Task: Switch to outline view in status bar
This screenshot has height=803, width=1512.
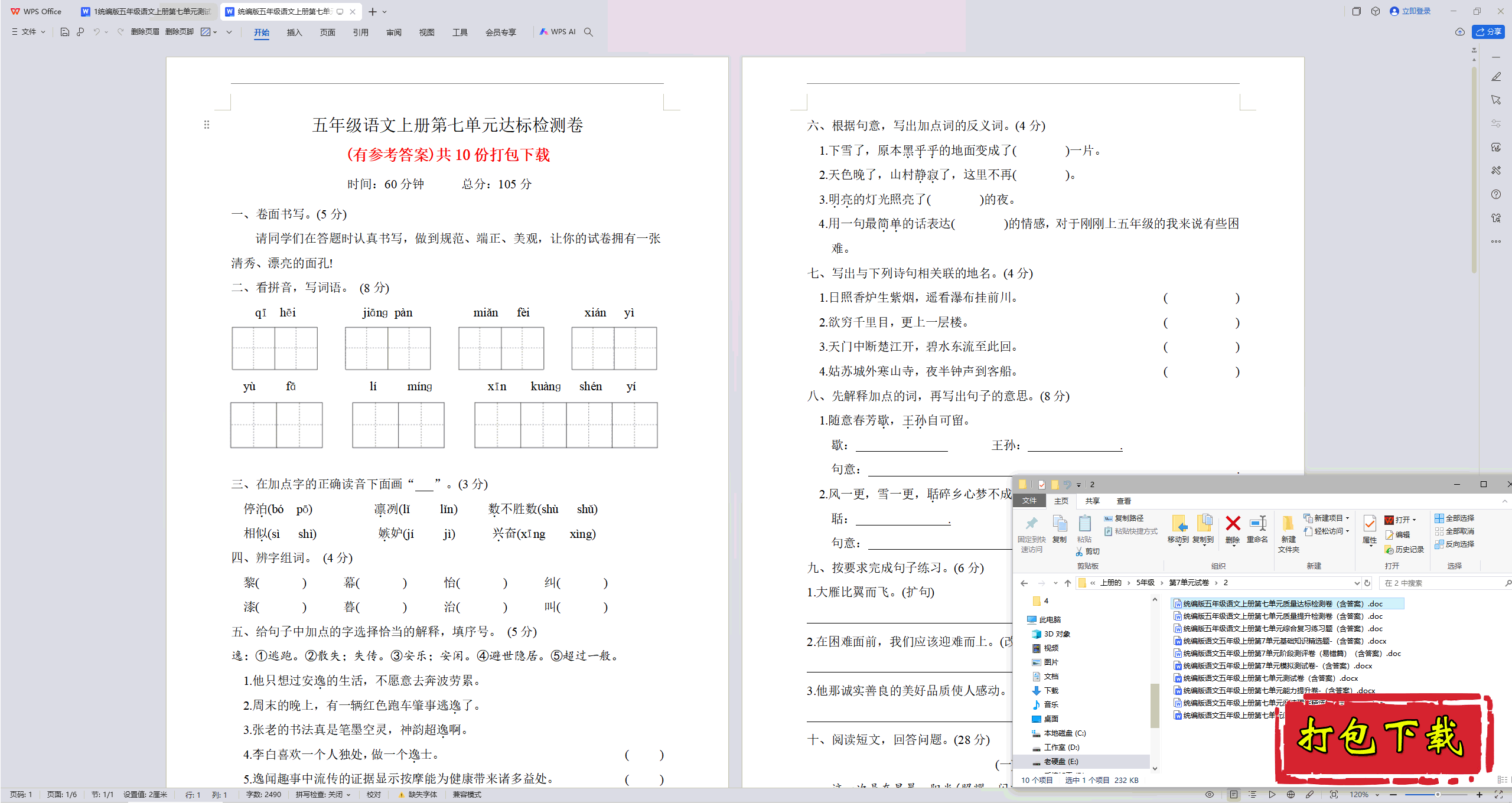Action: (1252, 795)
